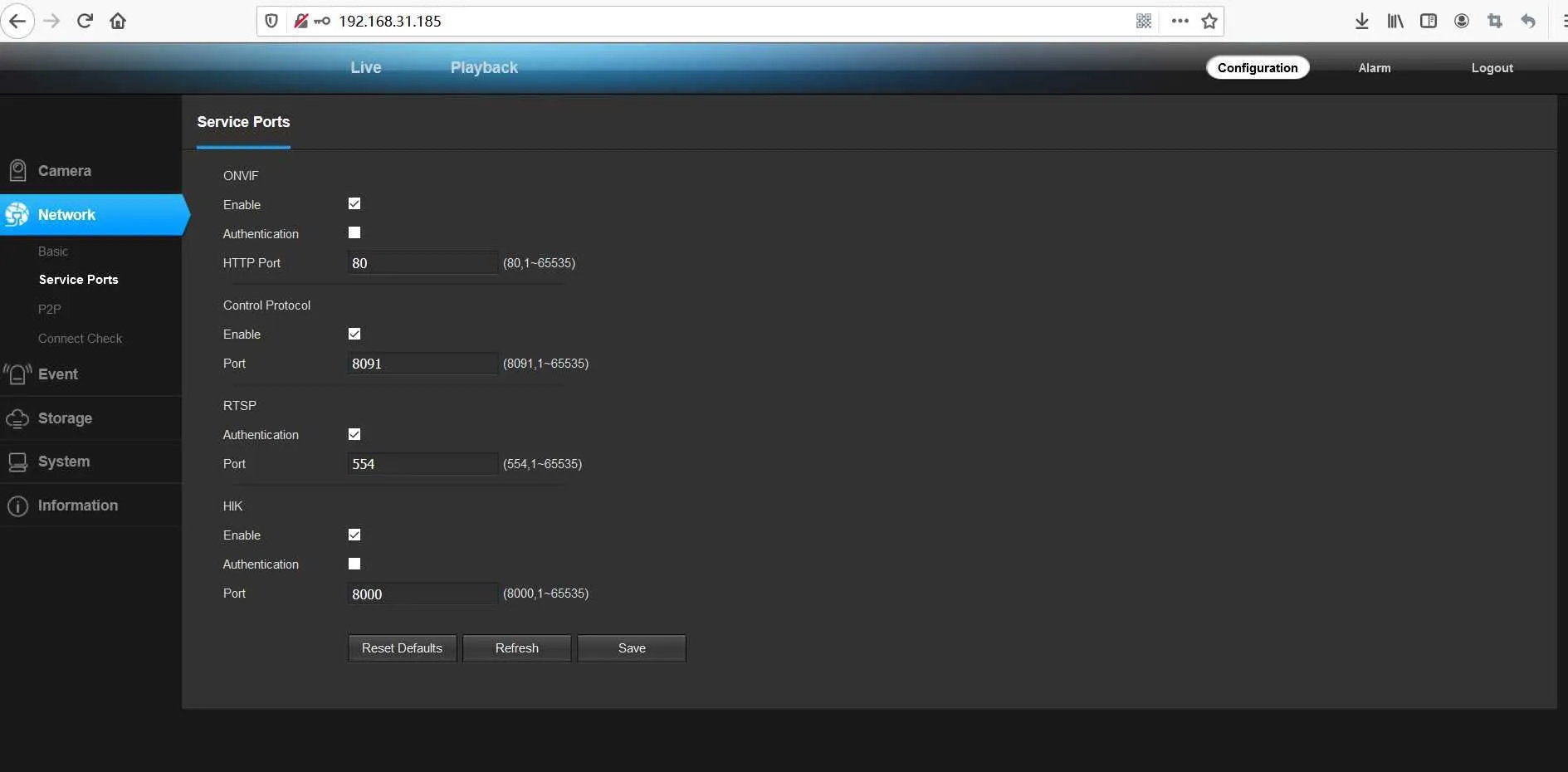The image size is (1568, 772).
Task: Click the Event alarm icon
Action: [17, 374]
